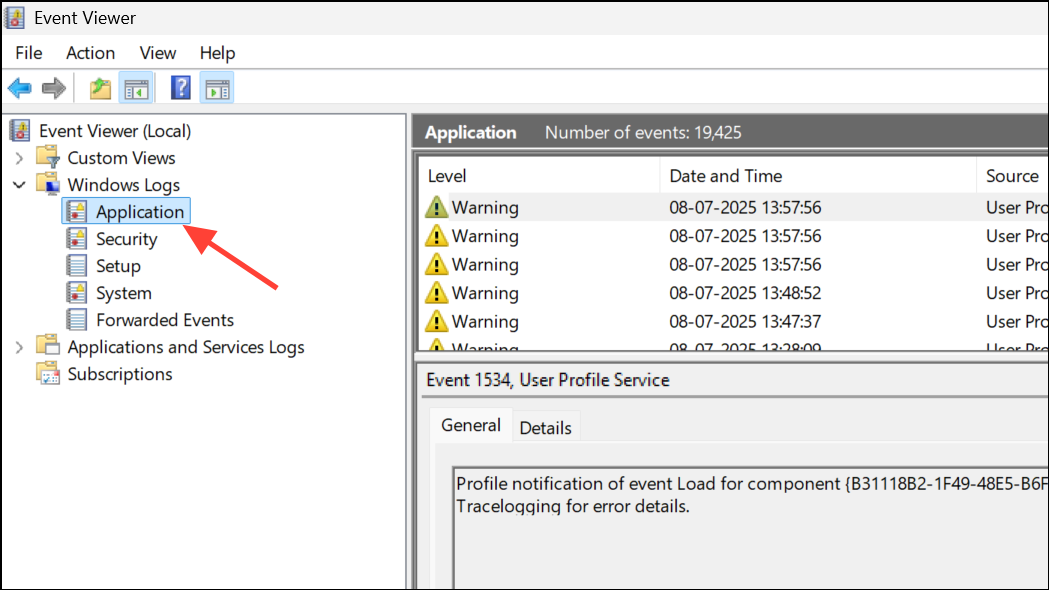Toggle the Show/Hide Action Pane icon
Image resolution: width=1049 pixels, height=590 pixels.
pyautogui.click(x=217, y=88)
